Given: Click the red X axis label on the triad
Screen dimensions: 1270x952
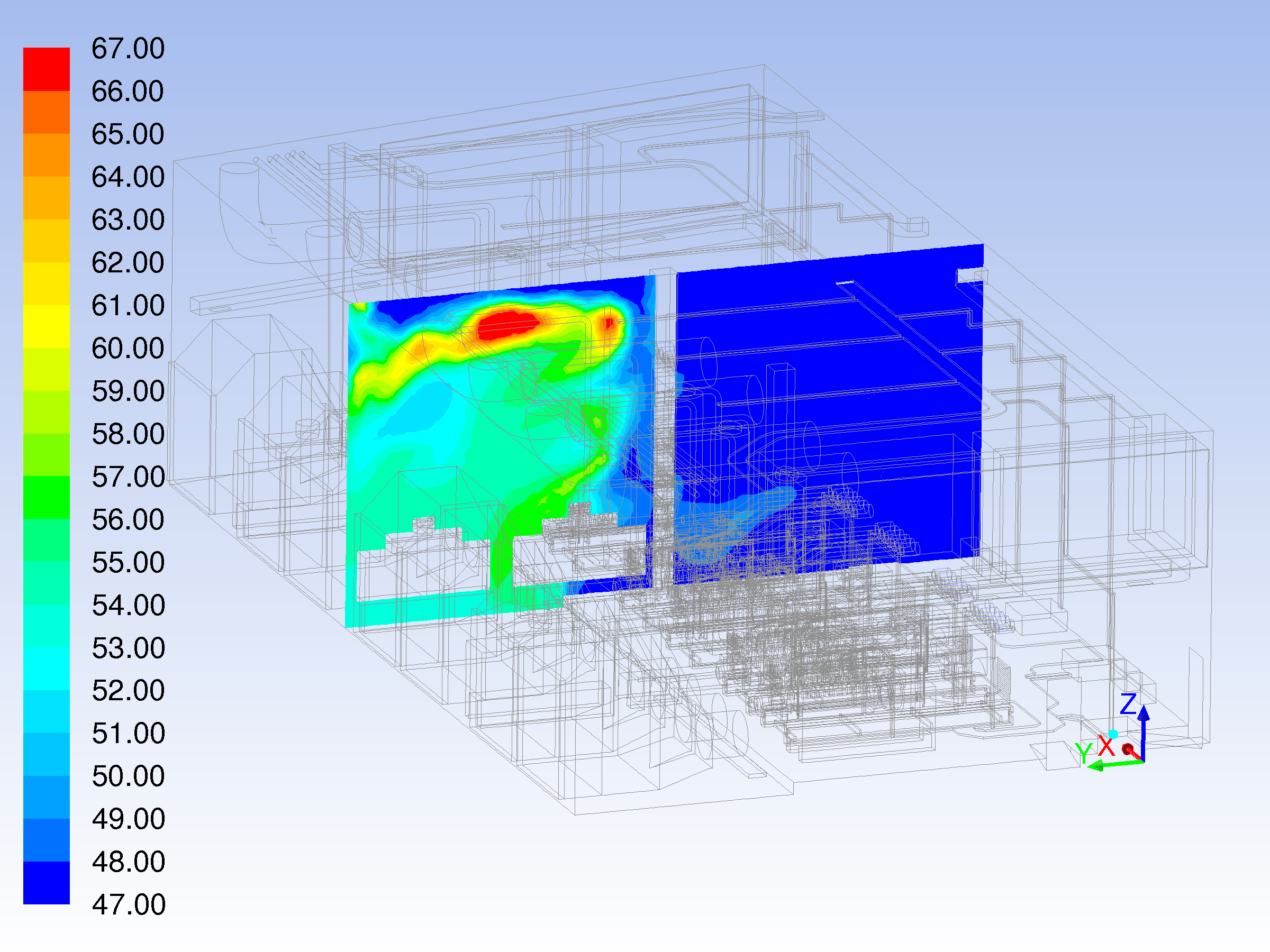Looking at the screenshot, I should coord(1106,746).
